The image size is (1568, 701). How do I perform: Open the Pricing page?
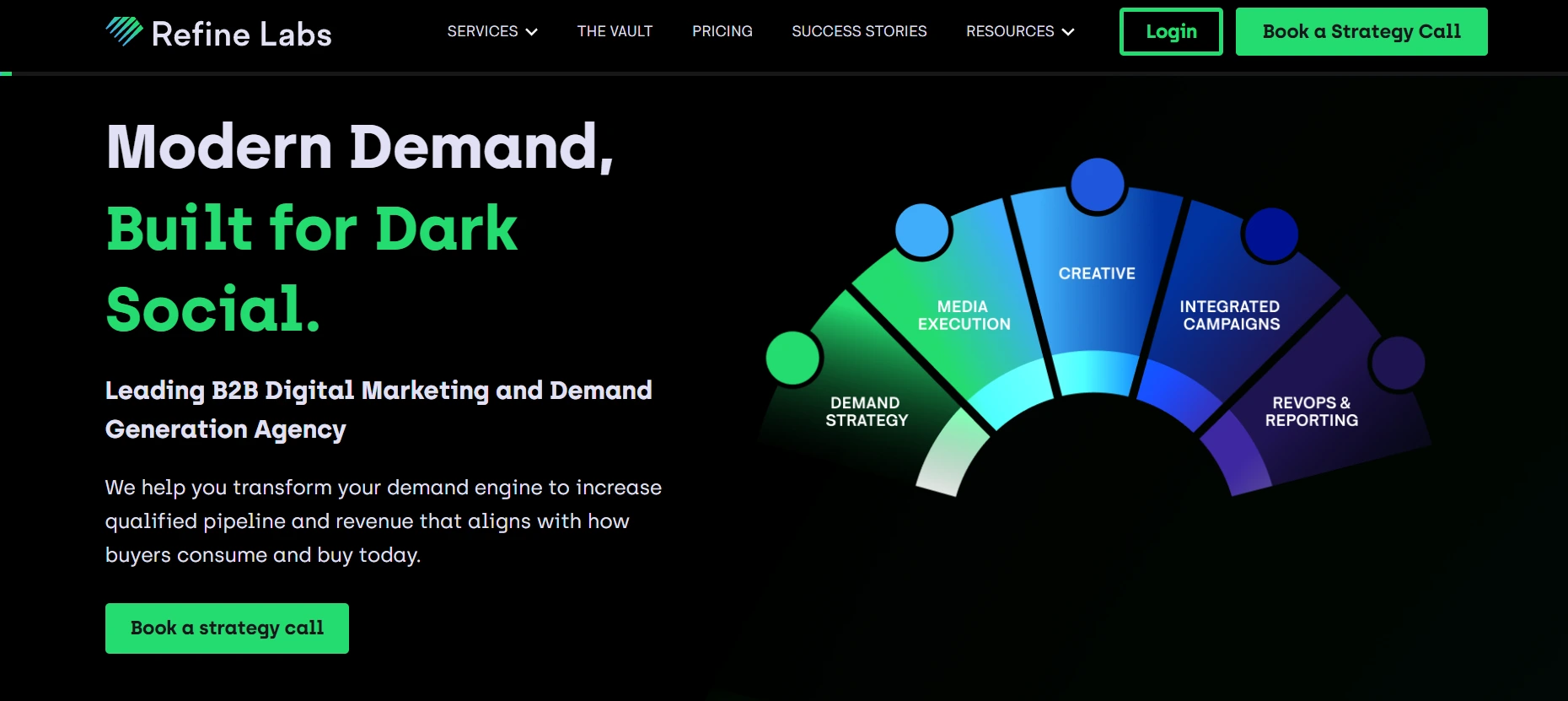tap(722, 31)
